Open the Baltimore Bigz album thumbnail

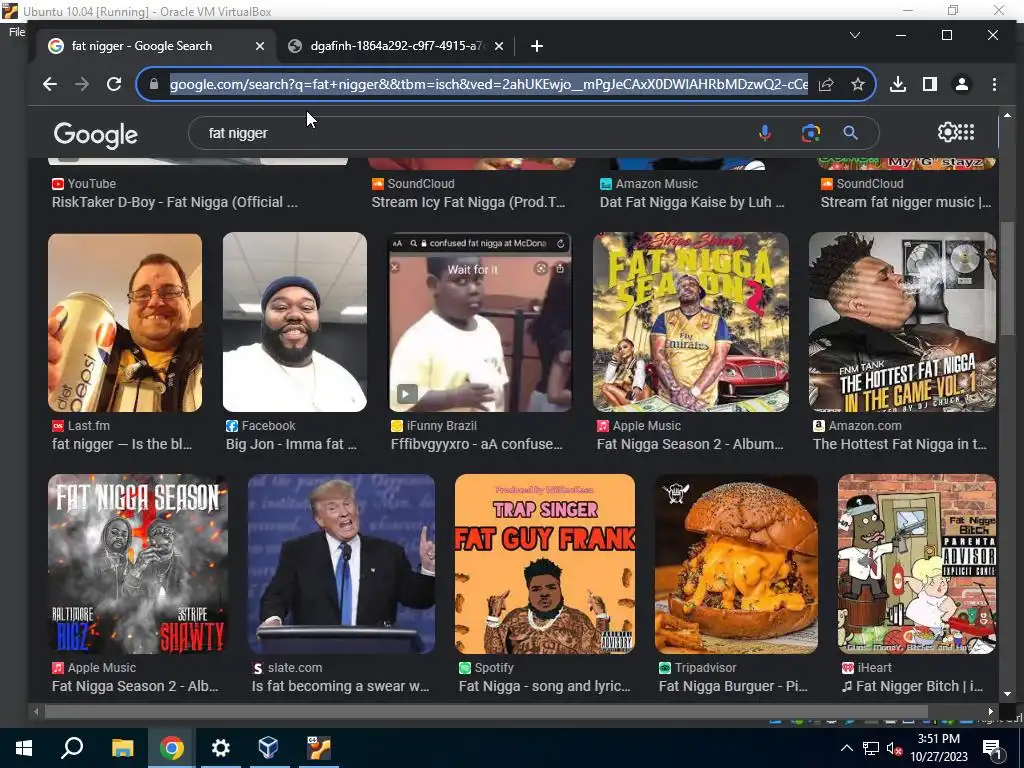coord(138,564)
